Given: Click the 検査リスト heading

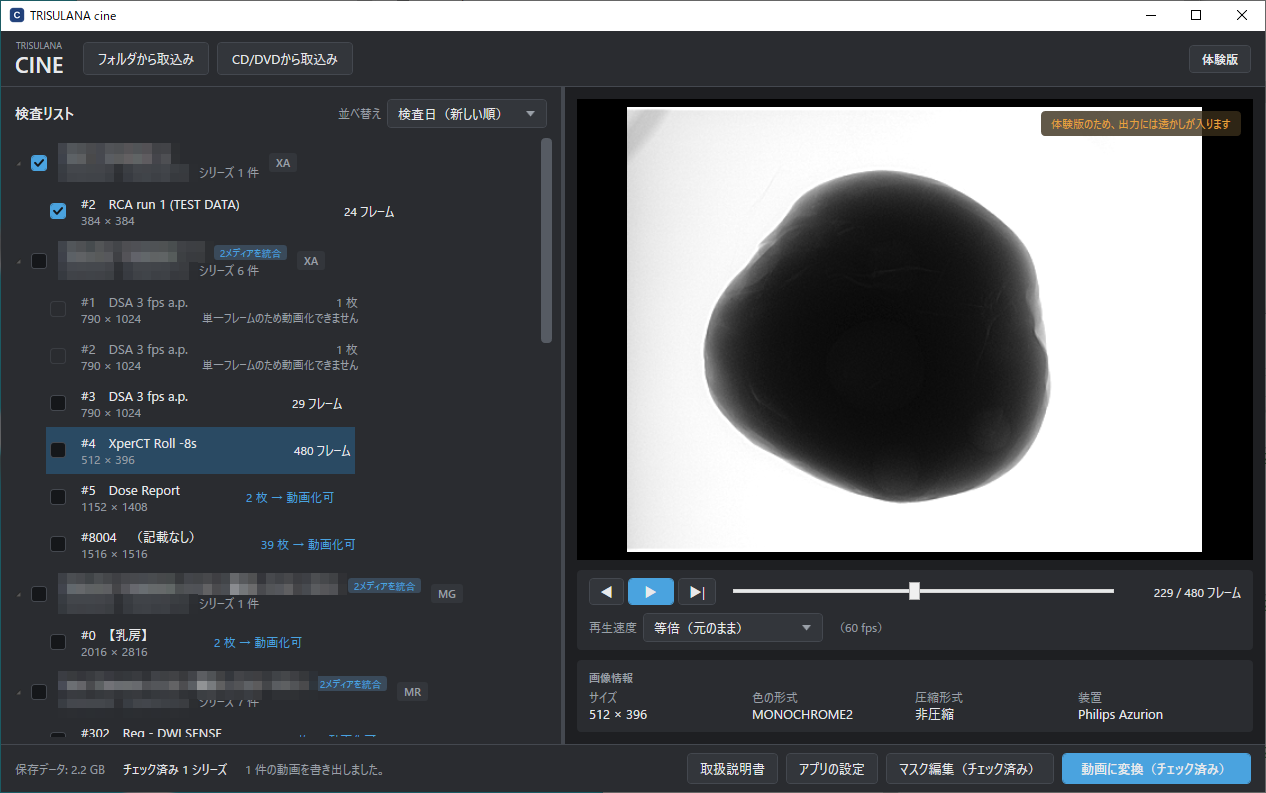Looking at the screenshot, I should click(x=44, y=114).
